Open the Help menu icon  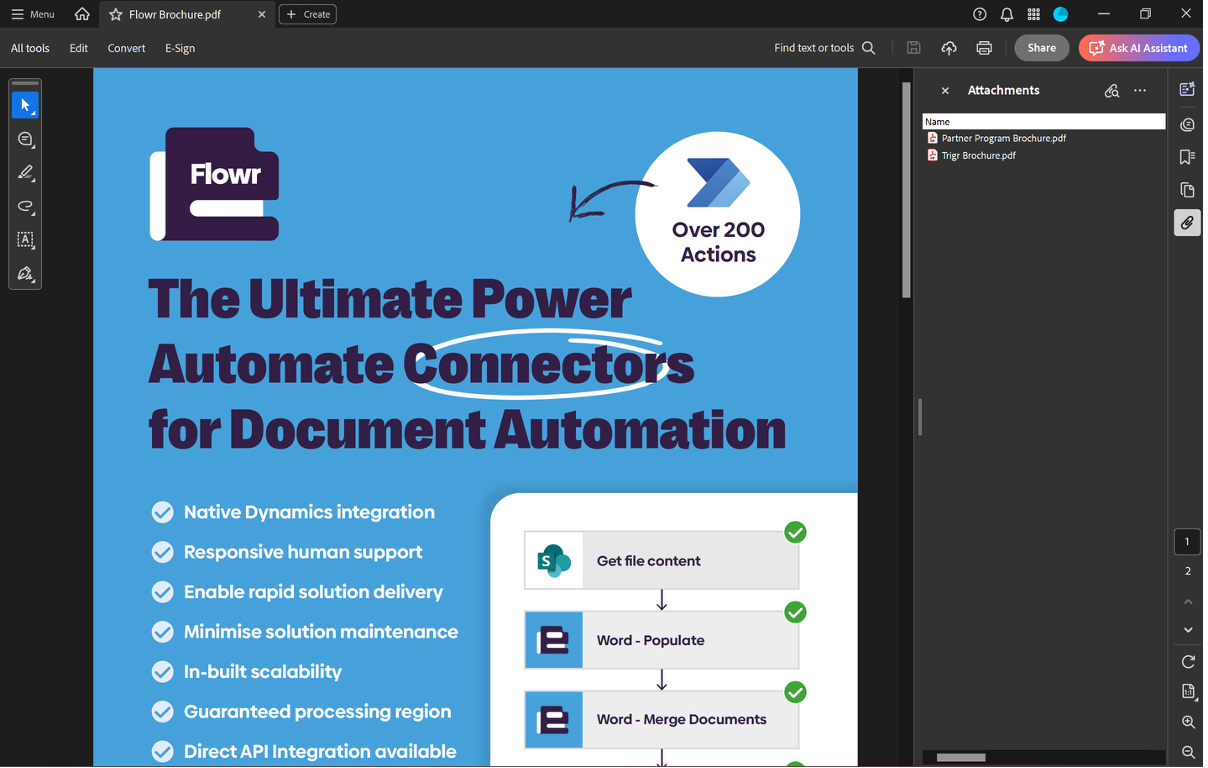click(x=980, y=14)
